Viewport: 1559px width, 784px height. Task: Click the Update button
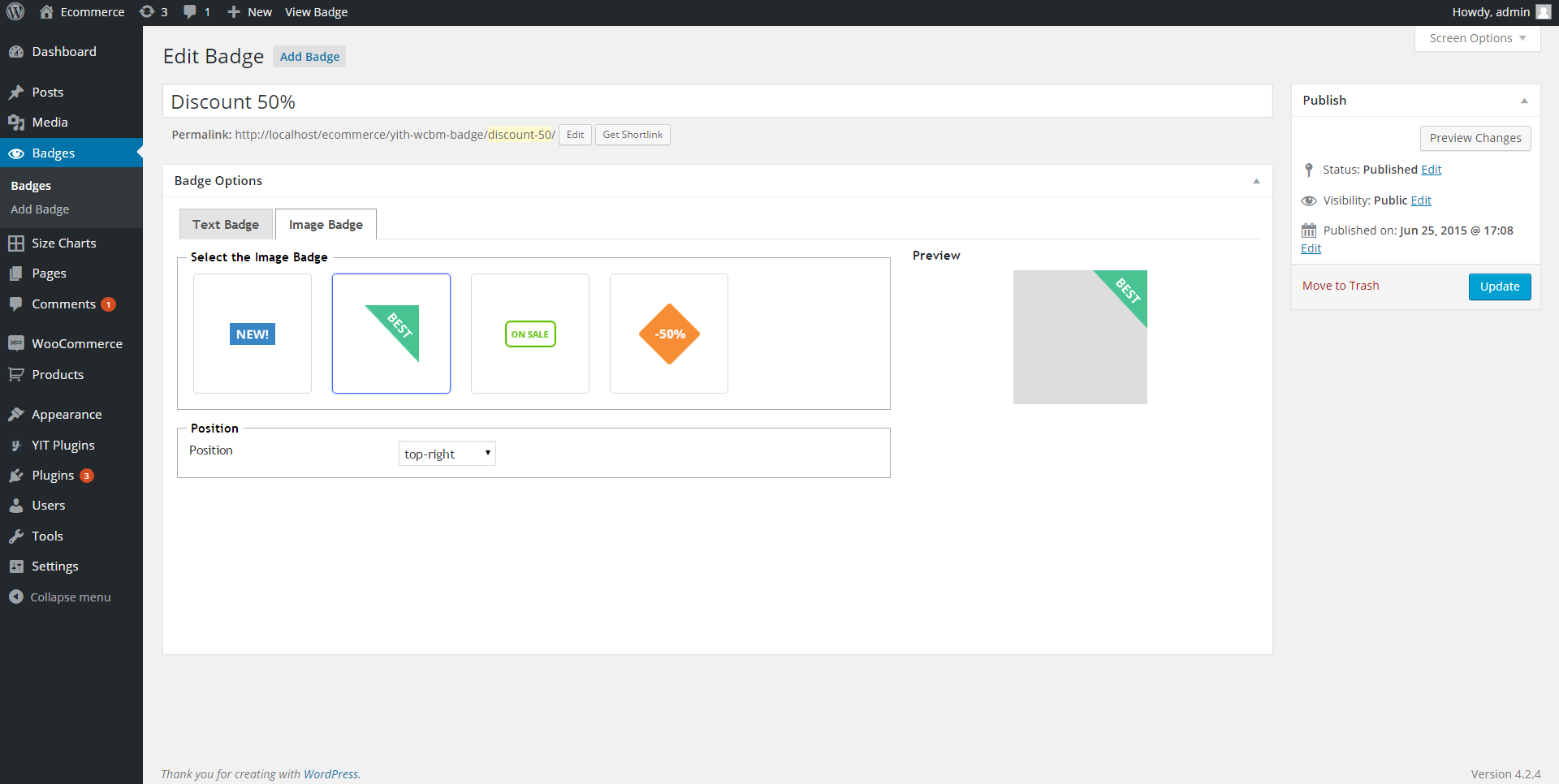[1499, 286]
